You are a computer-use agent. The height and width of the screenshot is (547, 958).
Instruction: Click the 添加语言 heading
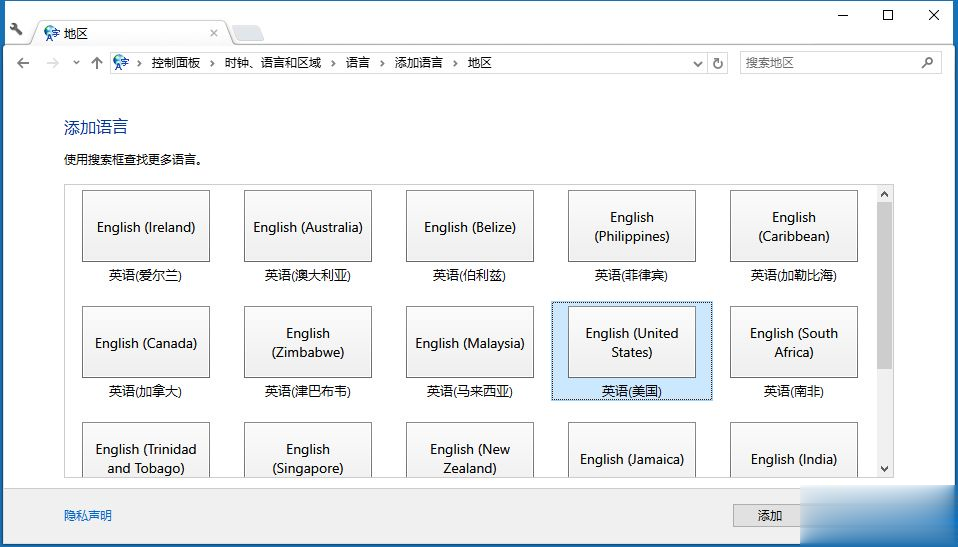(96, 127)
